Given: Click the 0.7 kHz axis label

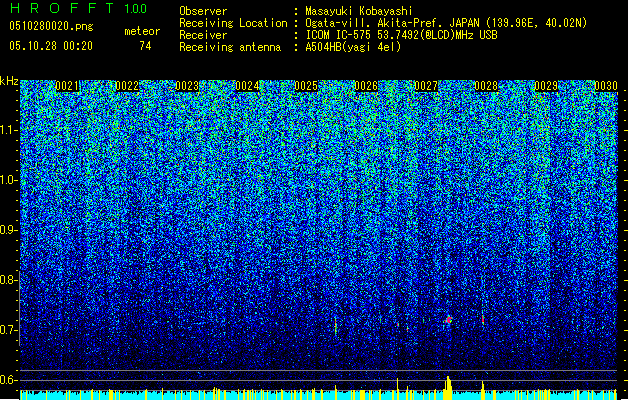Looking at the screenshot, I should click(x=8, y=330).
